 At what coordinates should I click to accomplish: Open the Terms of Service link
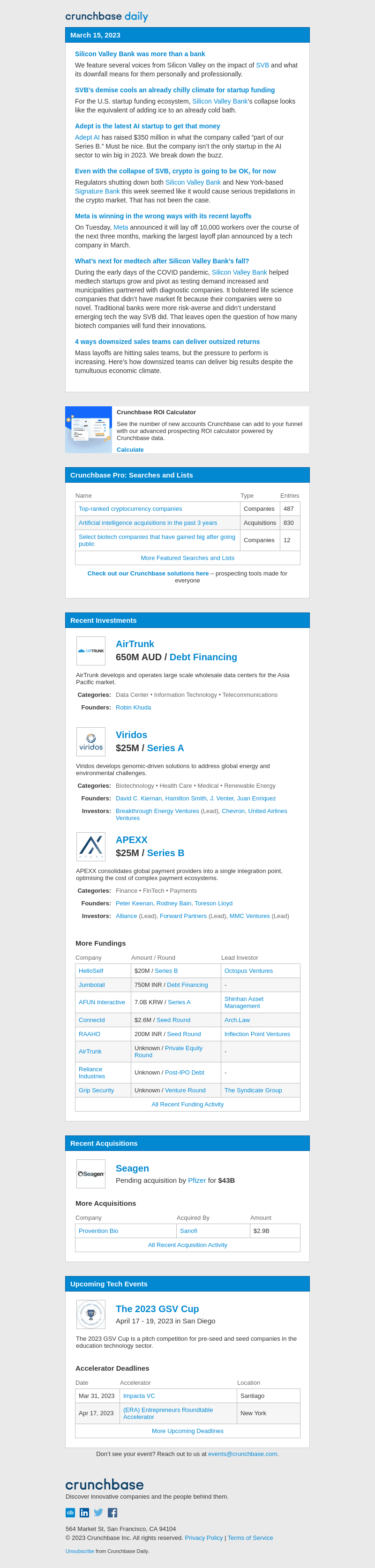click(250, 1538)
